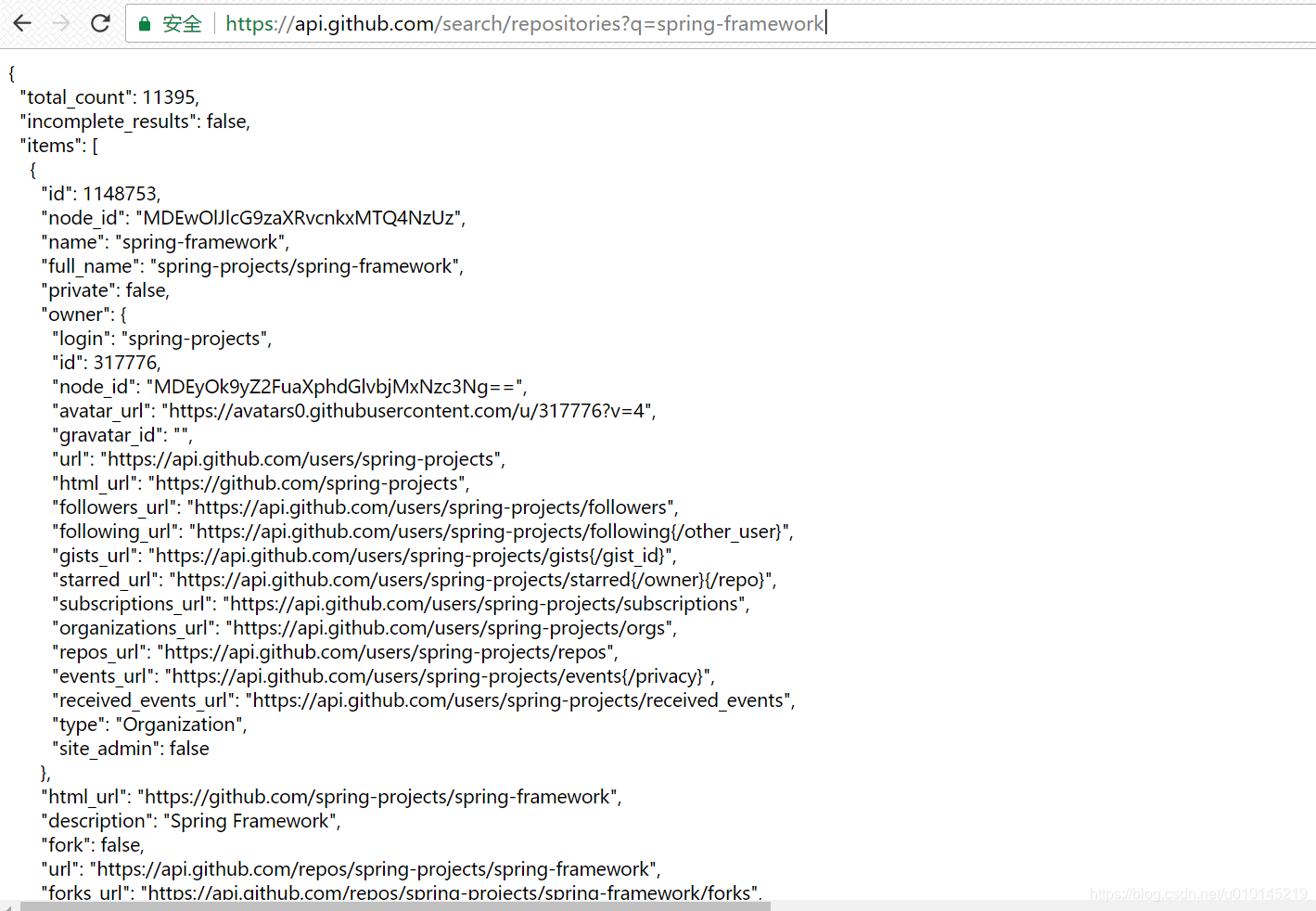Click the horizontal scrollbar at bottom
Viewport: 1316px width, 911px height.
pyautogui.click(x=395, y=905)
